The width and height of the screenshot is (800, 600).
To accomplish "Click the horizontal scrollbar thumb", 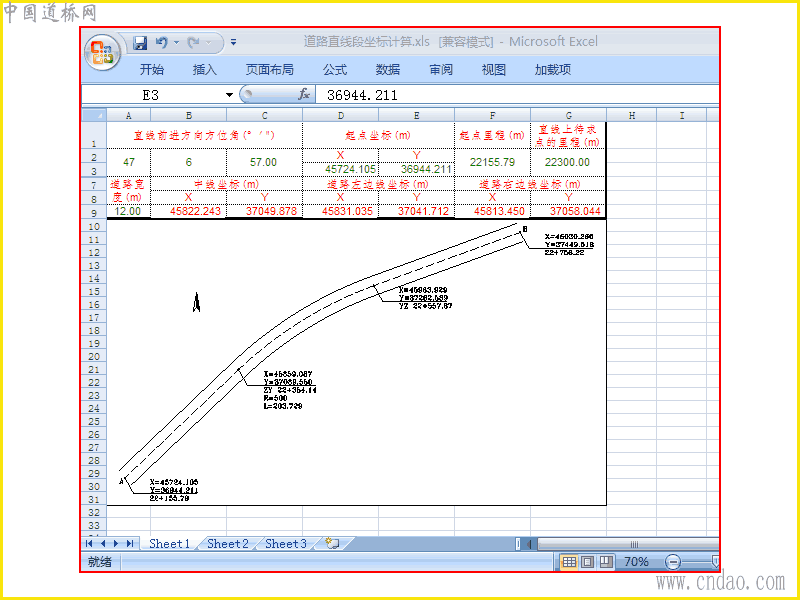I will click(634, 544).
